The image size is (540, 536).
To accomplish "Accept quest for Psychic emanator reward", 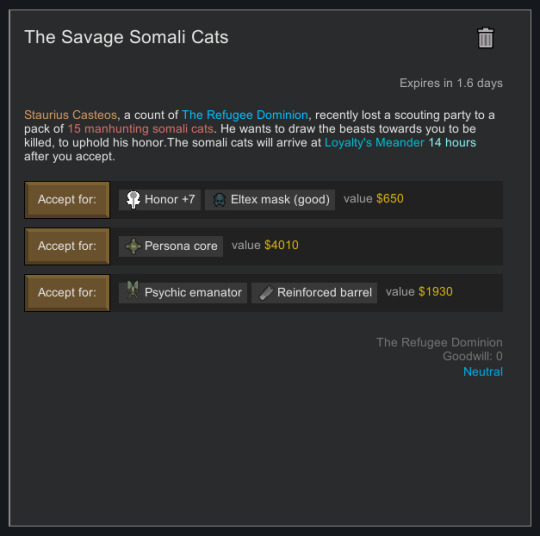I will 67,293.
